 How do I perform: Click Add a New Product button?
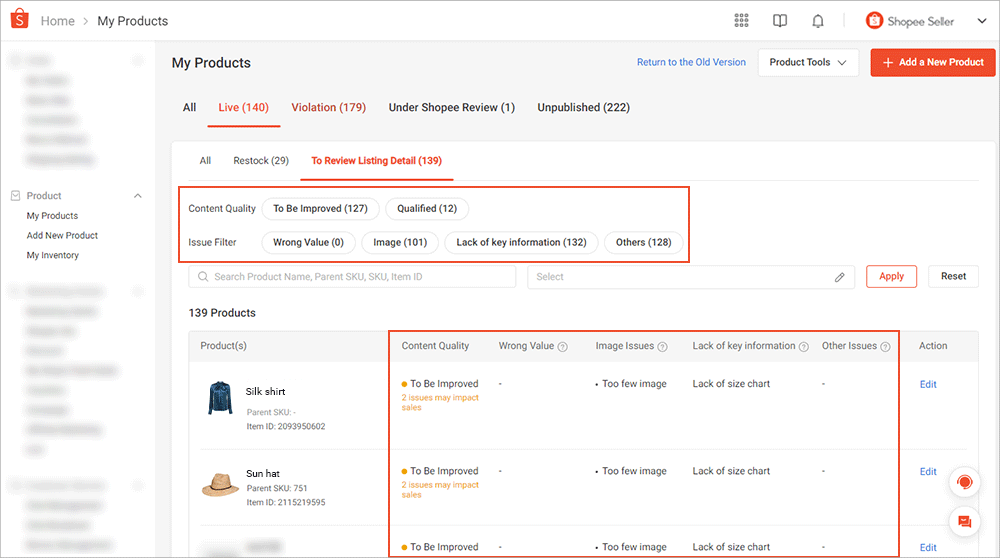tap(932, 62)
